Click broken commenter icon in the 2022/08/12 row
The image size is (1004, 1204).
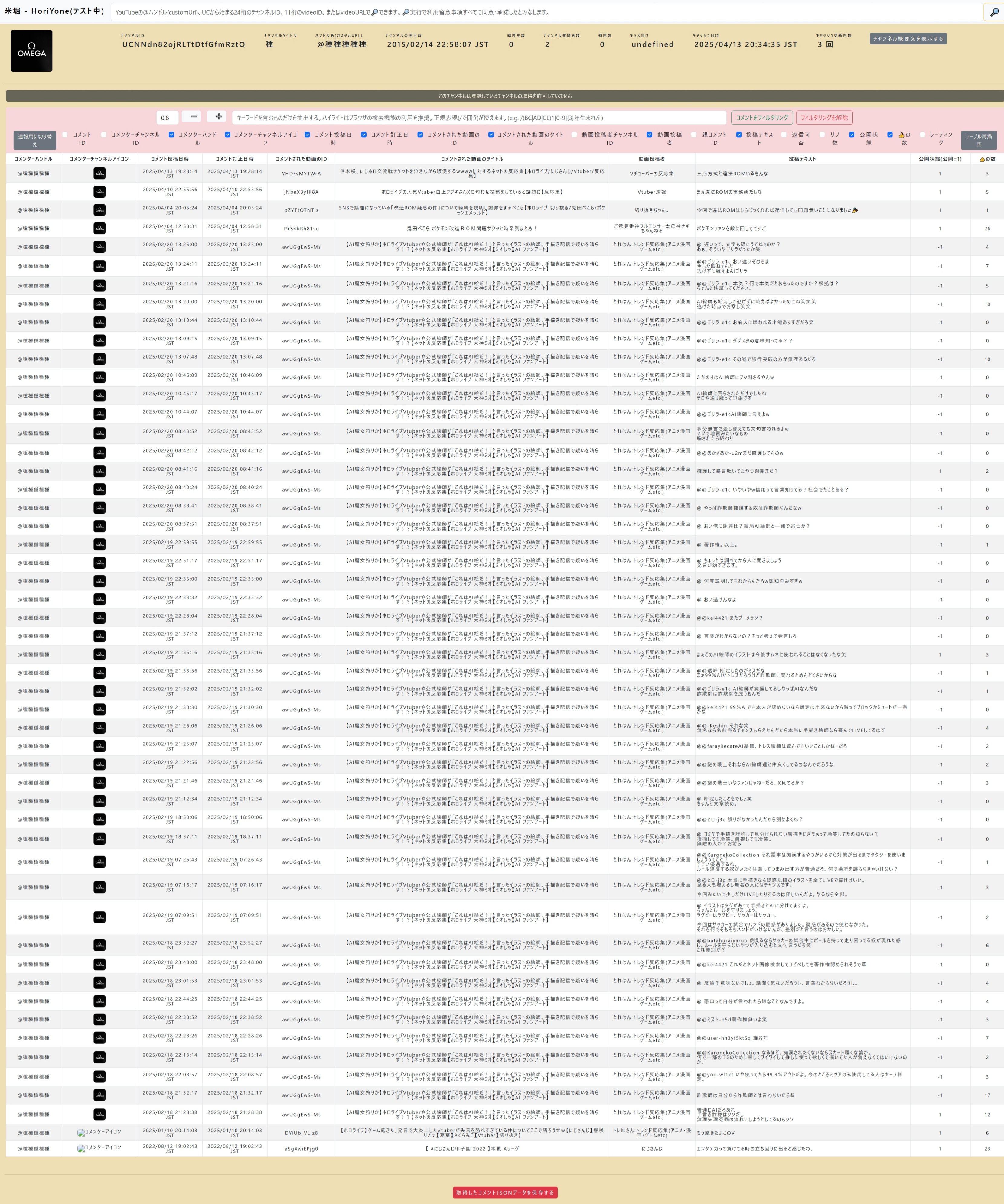99,1148
